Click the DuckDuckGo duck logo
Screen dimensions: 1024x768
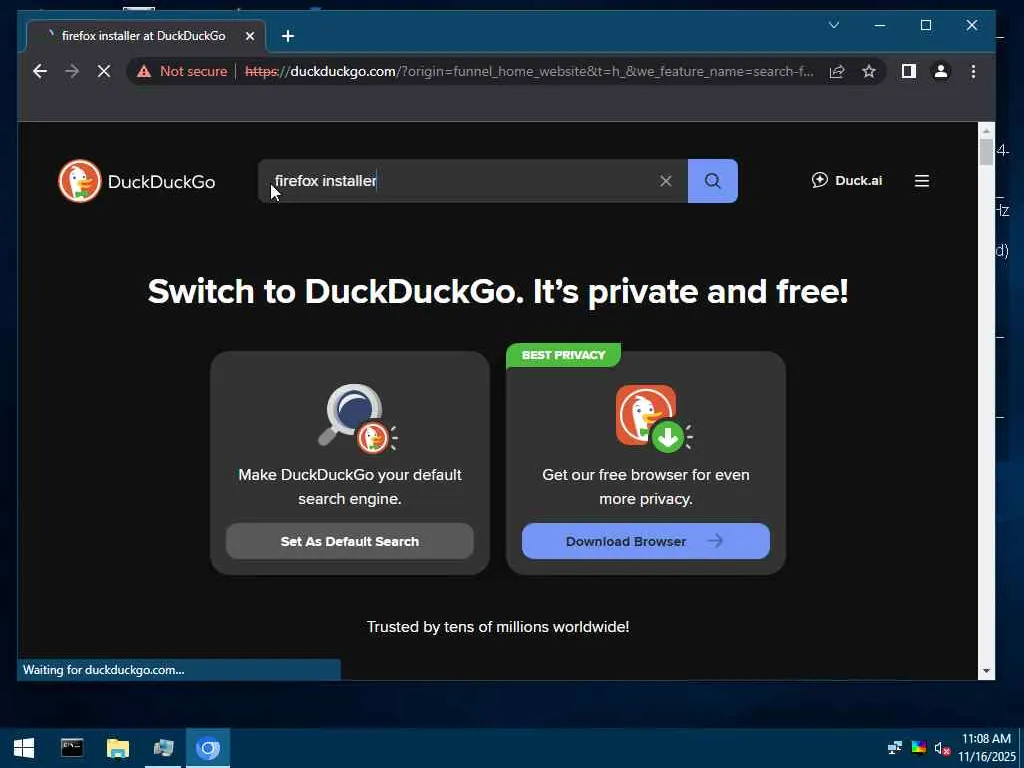coord(80,181)
